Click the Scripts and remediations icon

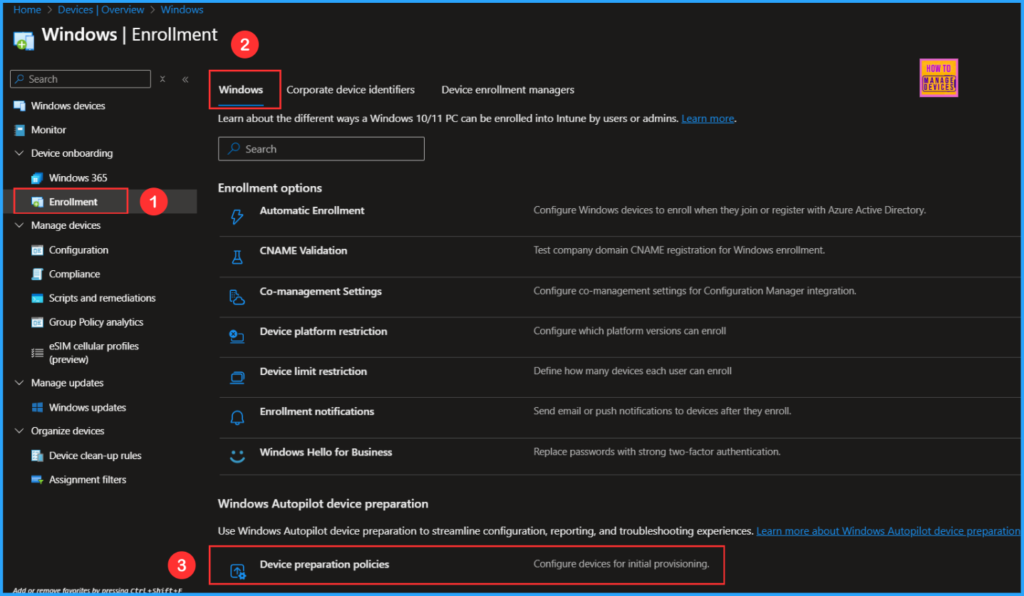(x=37, y=298)
